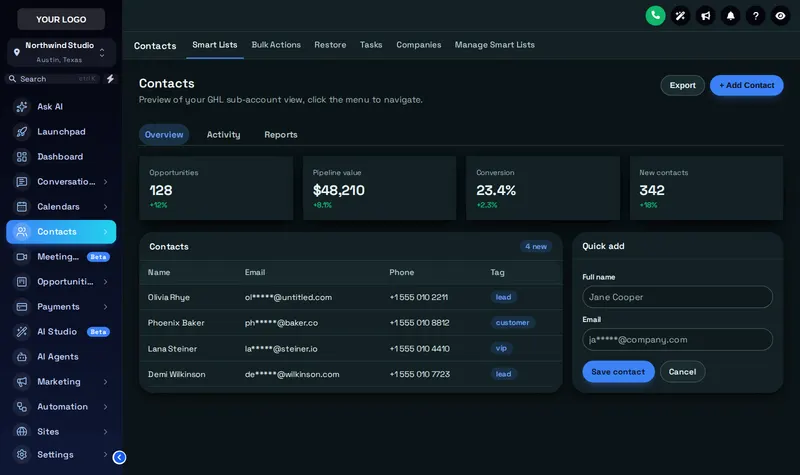The height and width of the screenshot is (475, 800).
Task: Click the Payments card icon
Action: 21,307
